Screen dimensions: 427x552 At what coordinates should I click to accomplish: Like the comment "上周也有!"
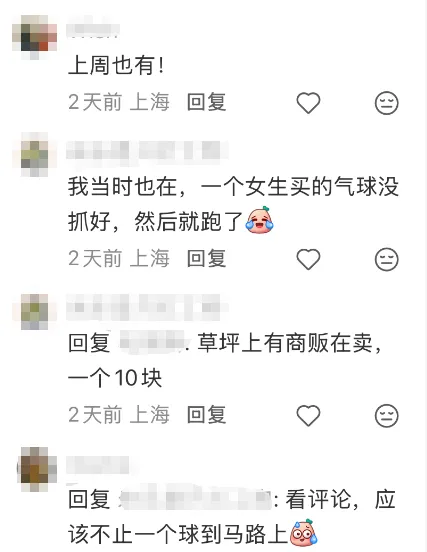308,103
